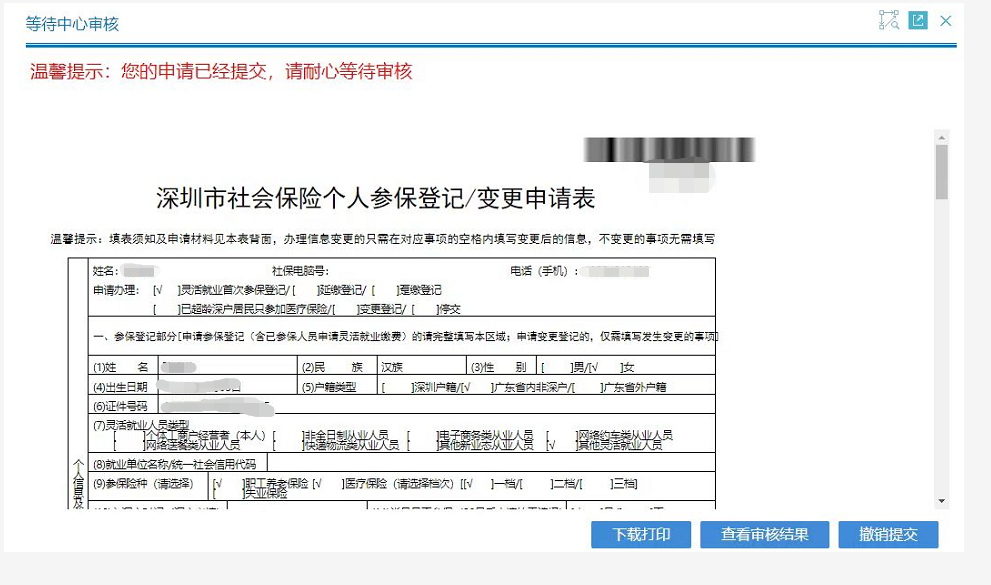Tick the 停交 checkbox
This screenshot has height=585, width=991.
tap(425, 309)
